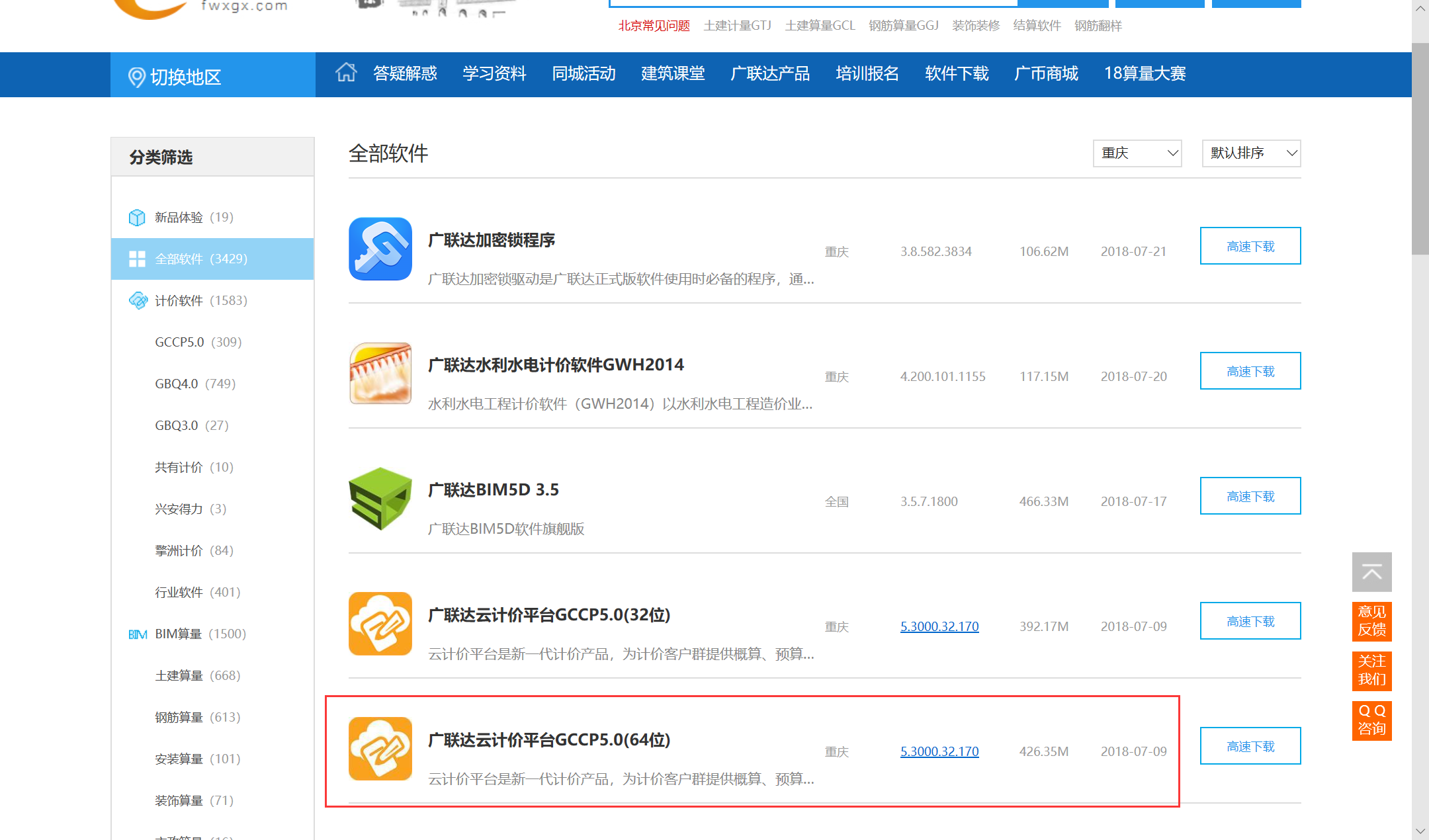
Task: Click the 装饰装修 link
Action: [976, 26]
